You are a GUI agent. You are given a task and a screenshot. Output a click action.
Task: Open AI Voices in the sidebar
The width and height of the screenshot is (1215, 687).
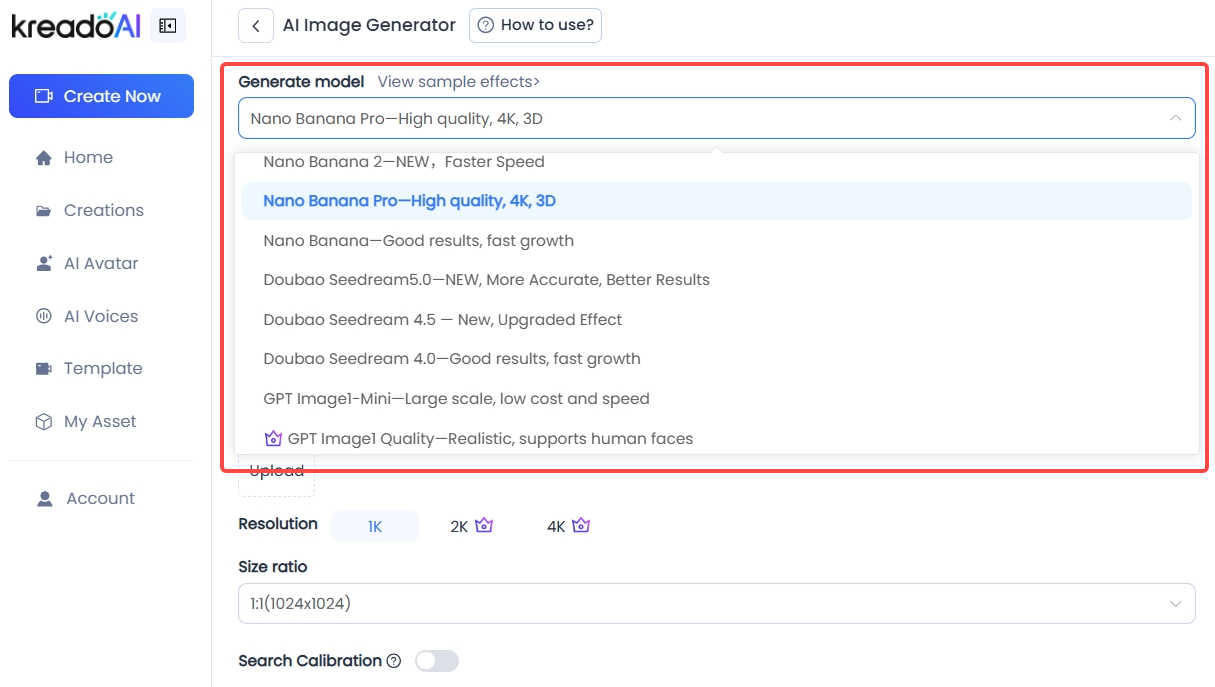click(100, 317)
